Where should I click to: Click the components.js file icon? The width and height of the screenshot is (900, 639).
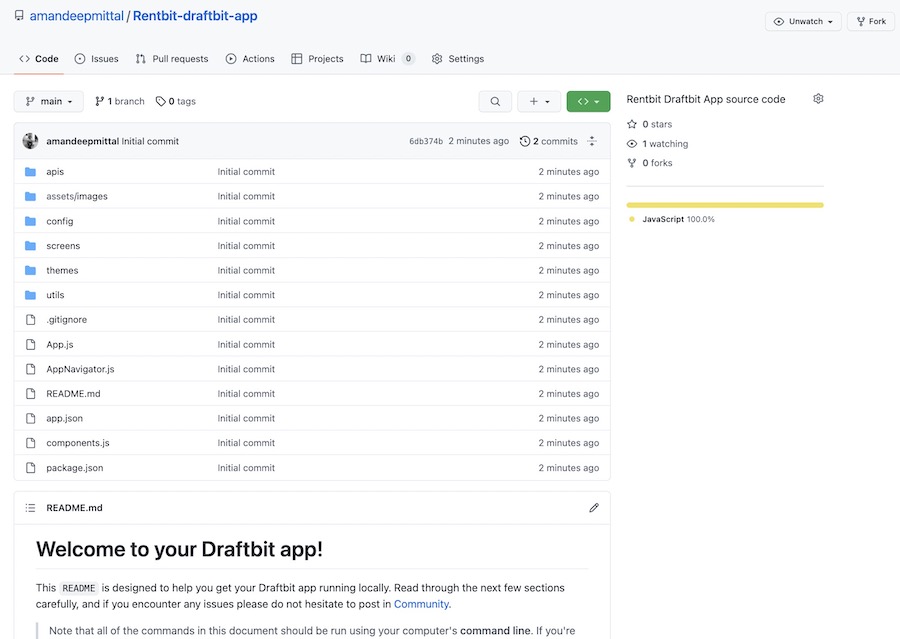30,443
